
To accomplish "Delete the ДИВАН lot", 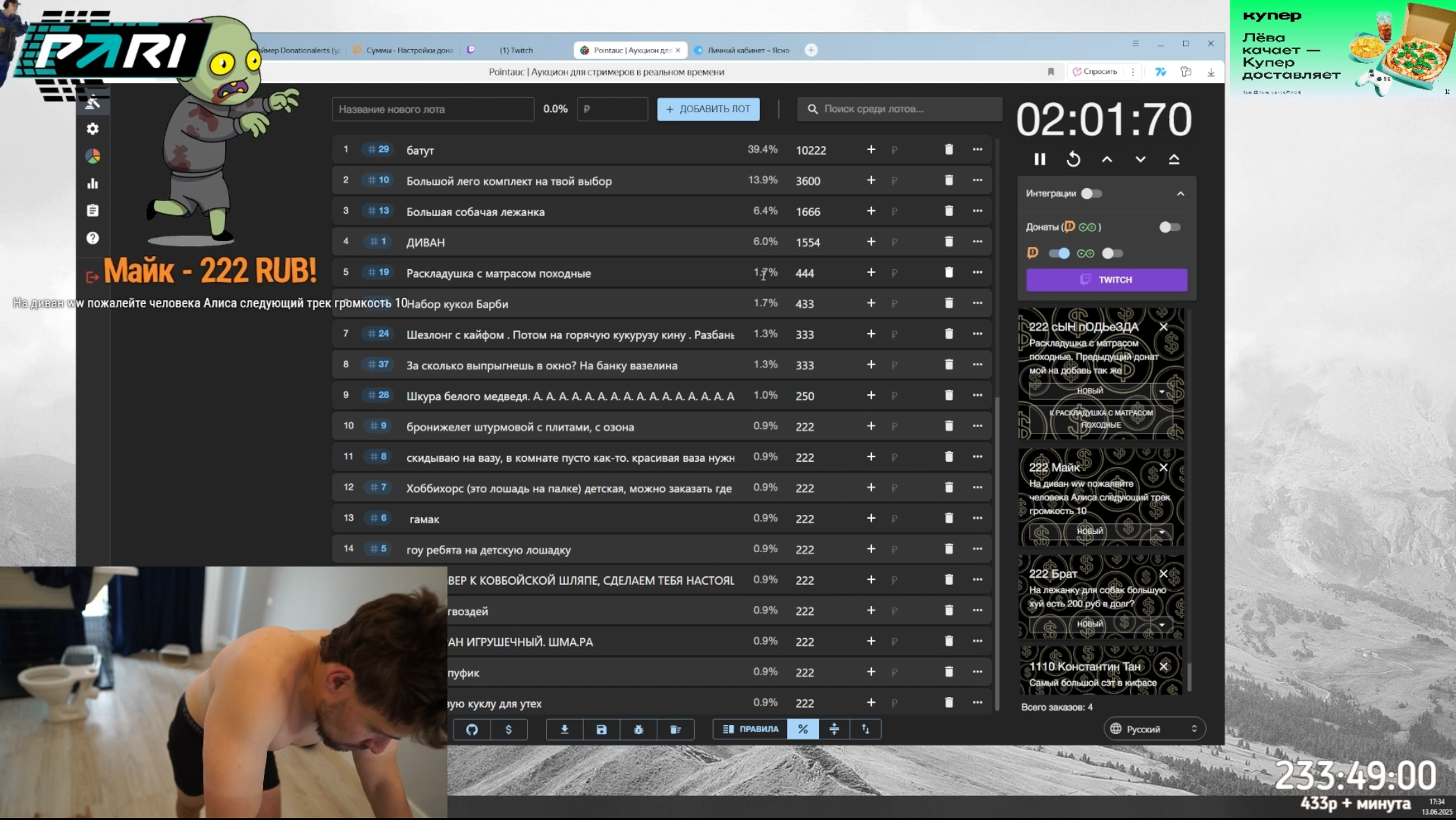I will [x=949, y=242].
